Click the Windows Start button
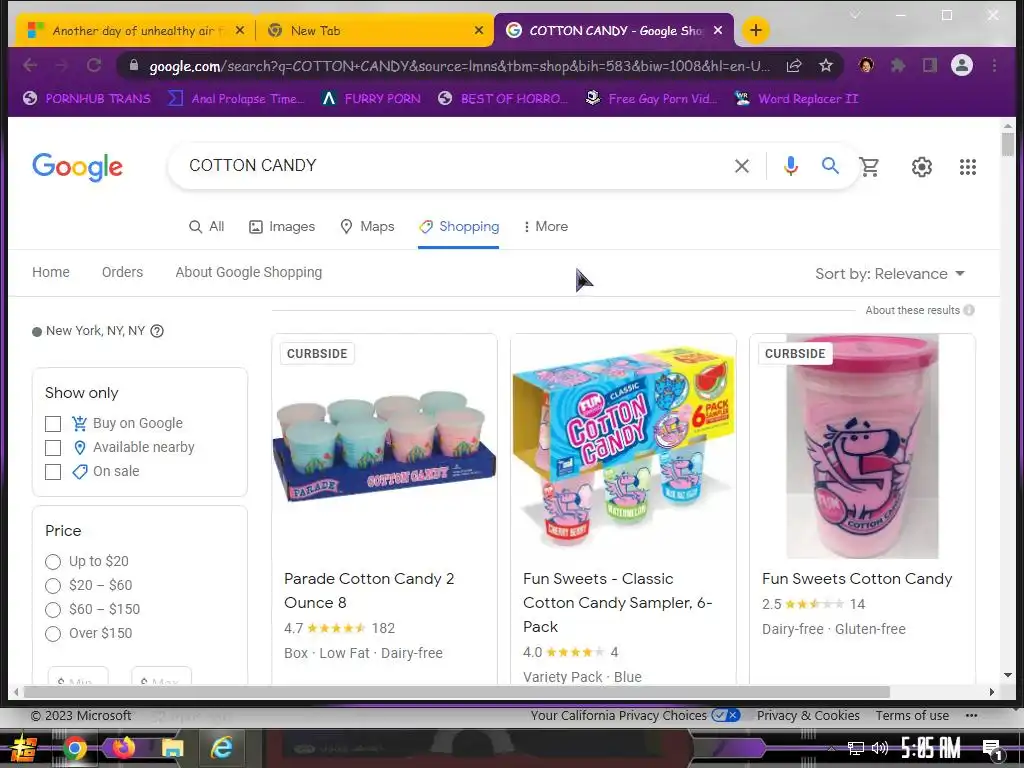 point(23,749)
